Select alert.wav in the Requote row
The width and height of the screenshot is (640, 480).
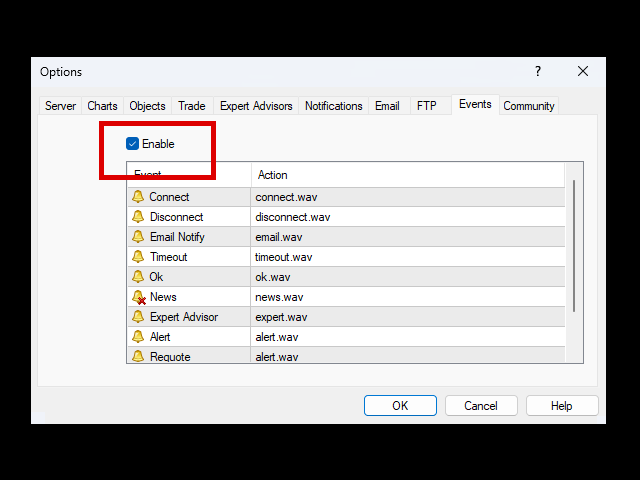(408, 355)
